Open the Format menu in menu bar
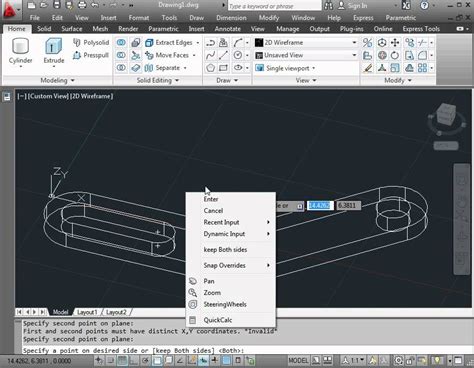474x368 pixels. (139, 18)
